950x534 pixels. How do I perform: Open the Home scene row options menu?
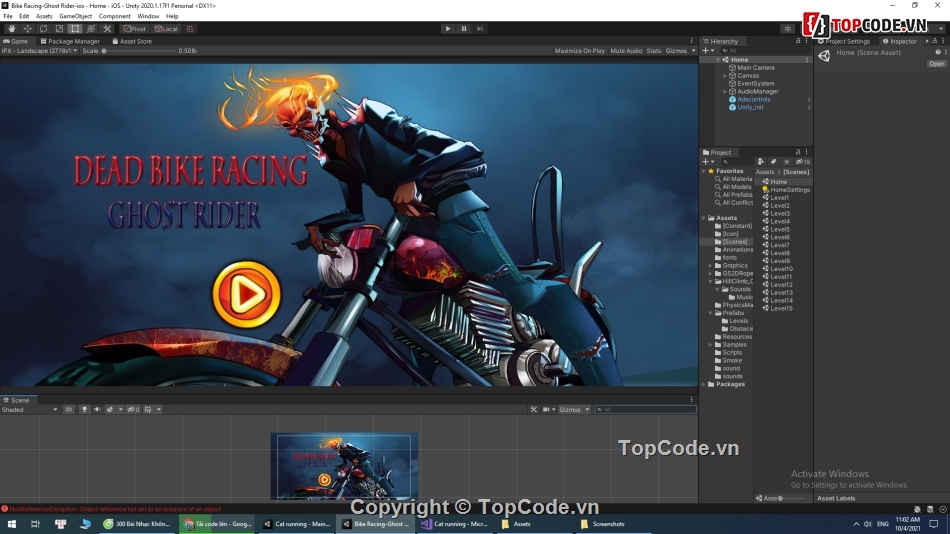pyautogui.click(x=807, y=59)
